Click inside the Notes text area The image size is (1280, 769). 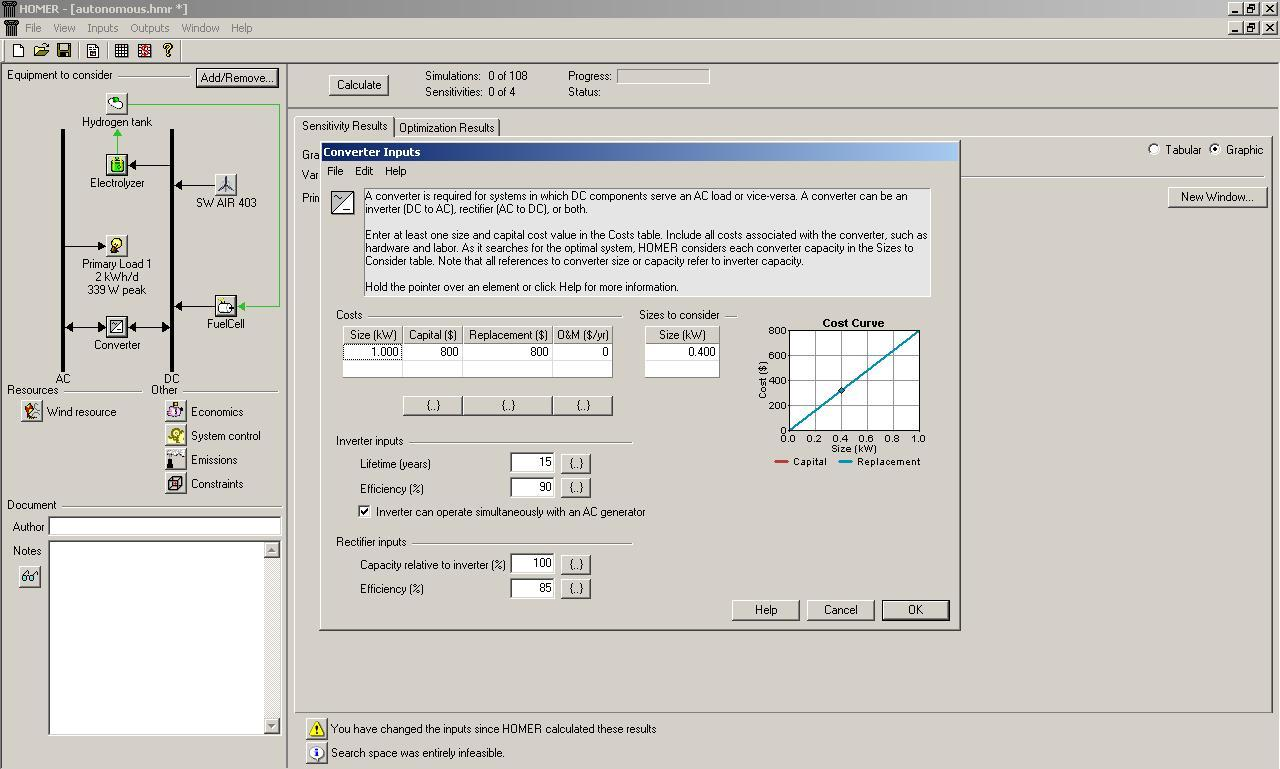click(x=157, y=638)
